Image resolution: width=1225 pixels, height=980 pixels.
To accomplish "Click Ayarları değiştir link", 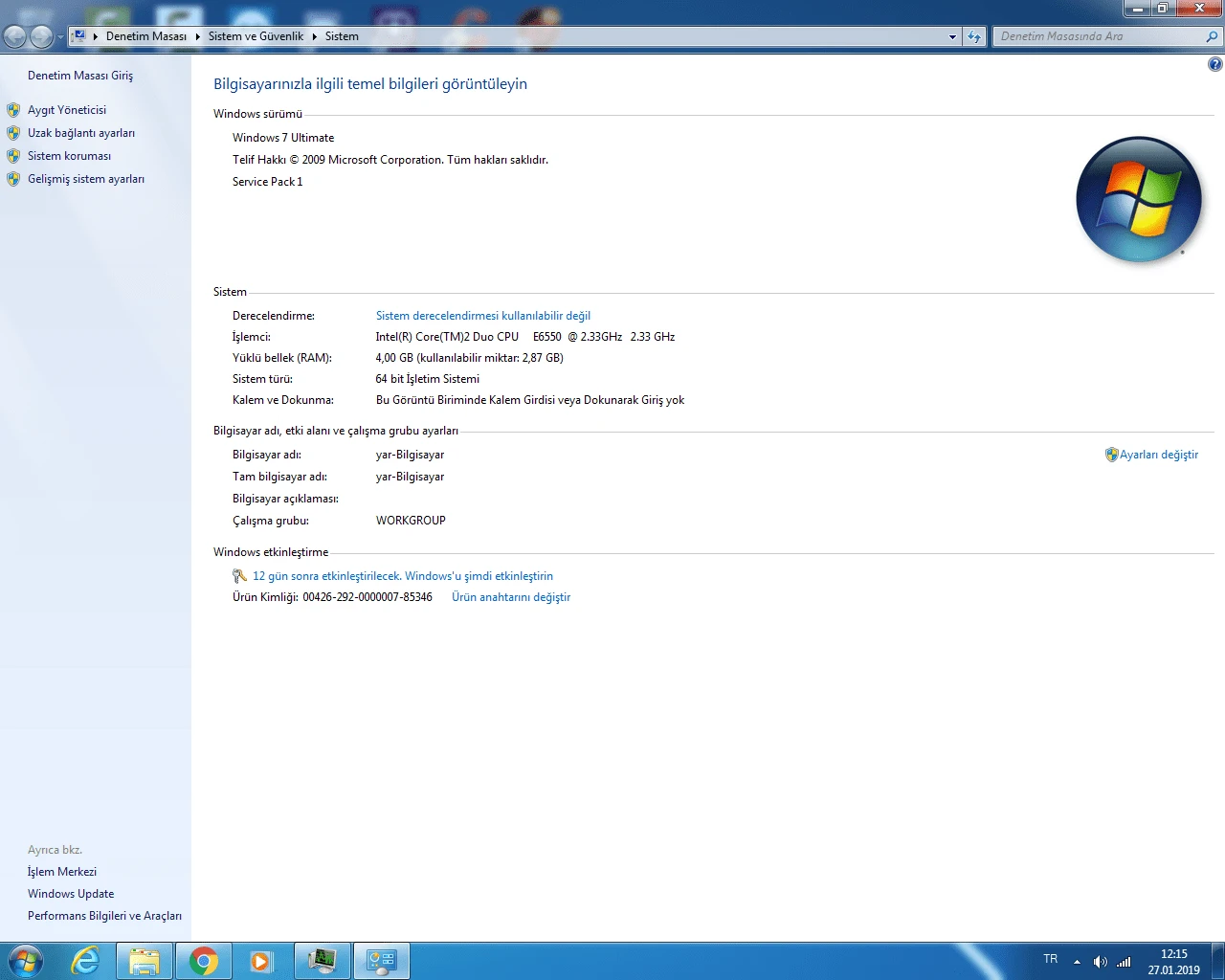I will (1159, 455).
